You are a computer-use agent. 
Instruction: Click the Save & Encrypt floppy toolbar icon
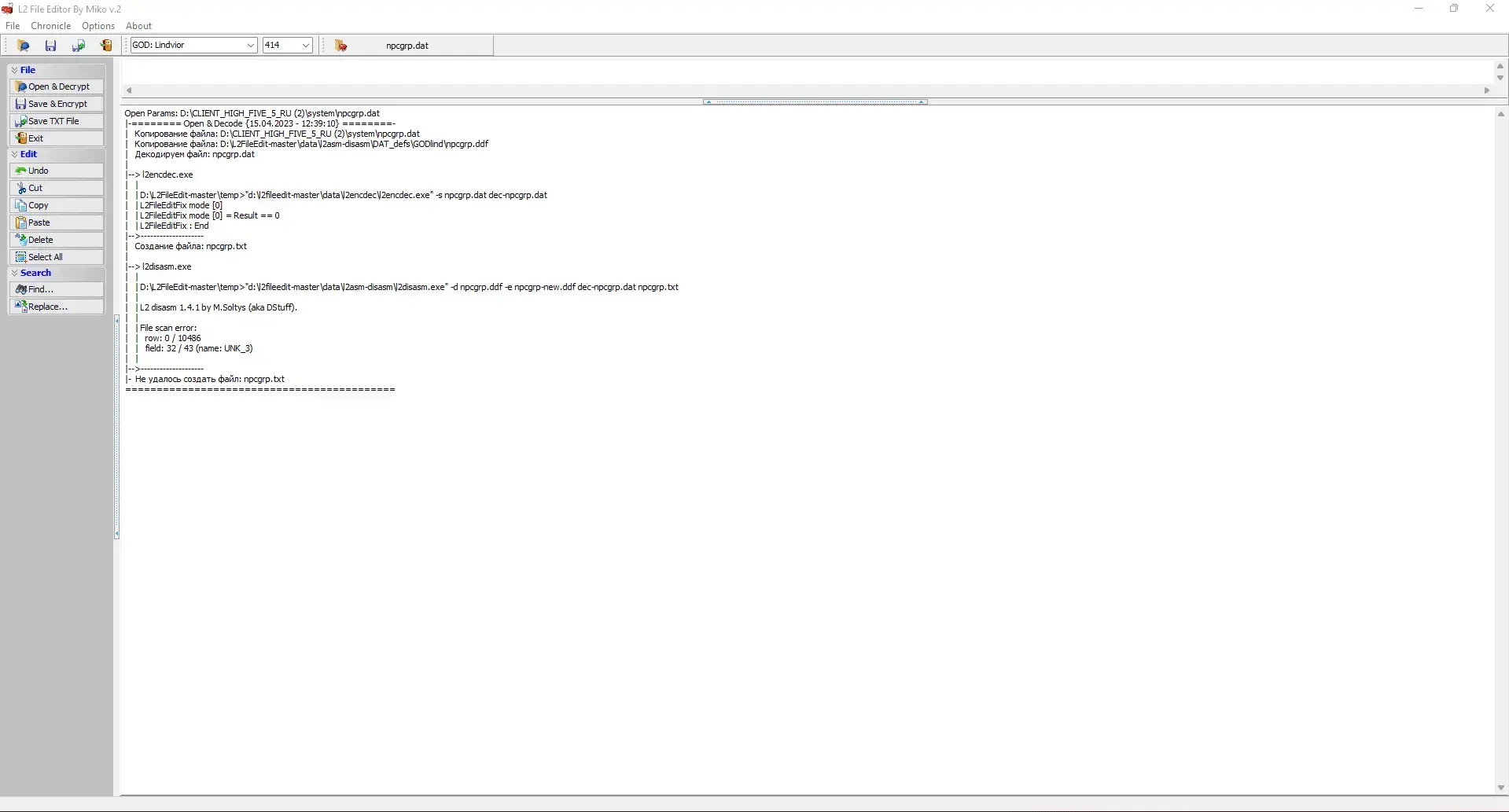[x=50, y=46]
